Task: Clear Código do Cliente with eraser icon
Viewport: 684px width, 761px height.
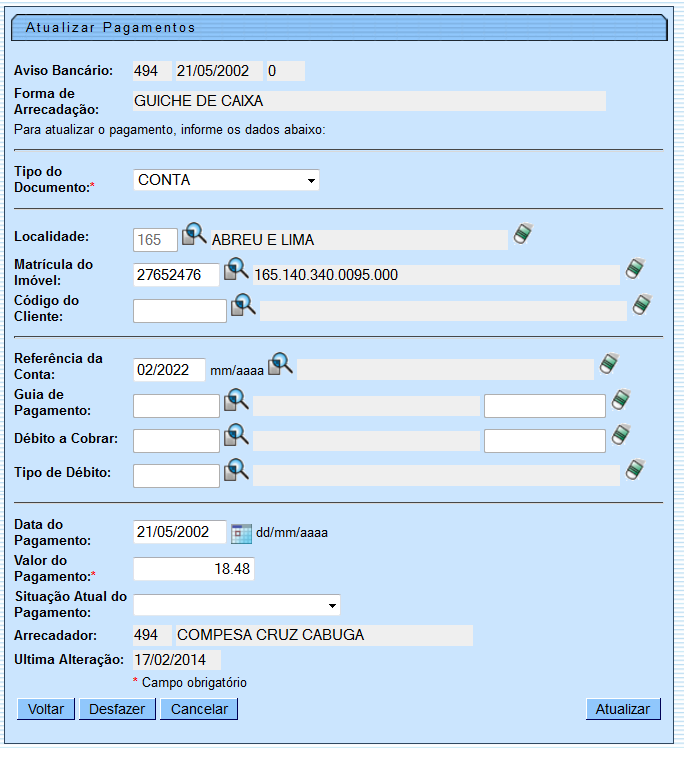Action: point(642,305)
